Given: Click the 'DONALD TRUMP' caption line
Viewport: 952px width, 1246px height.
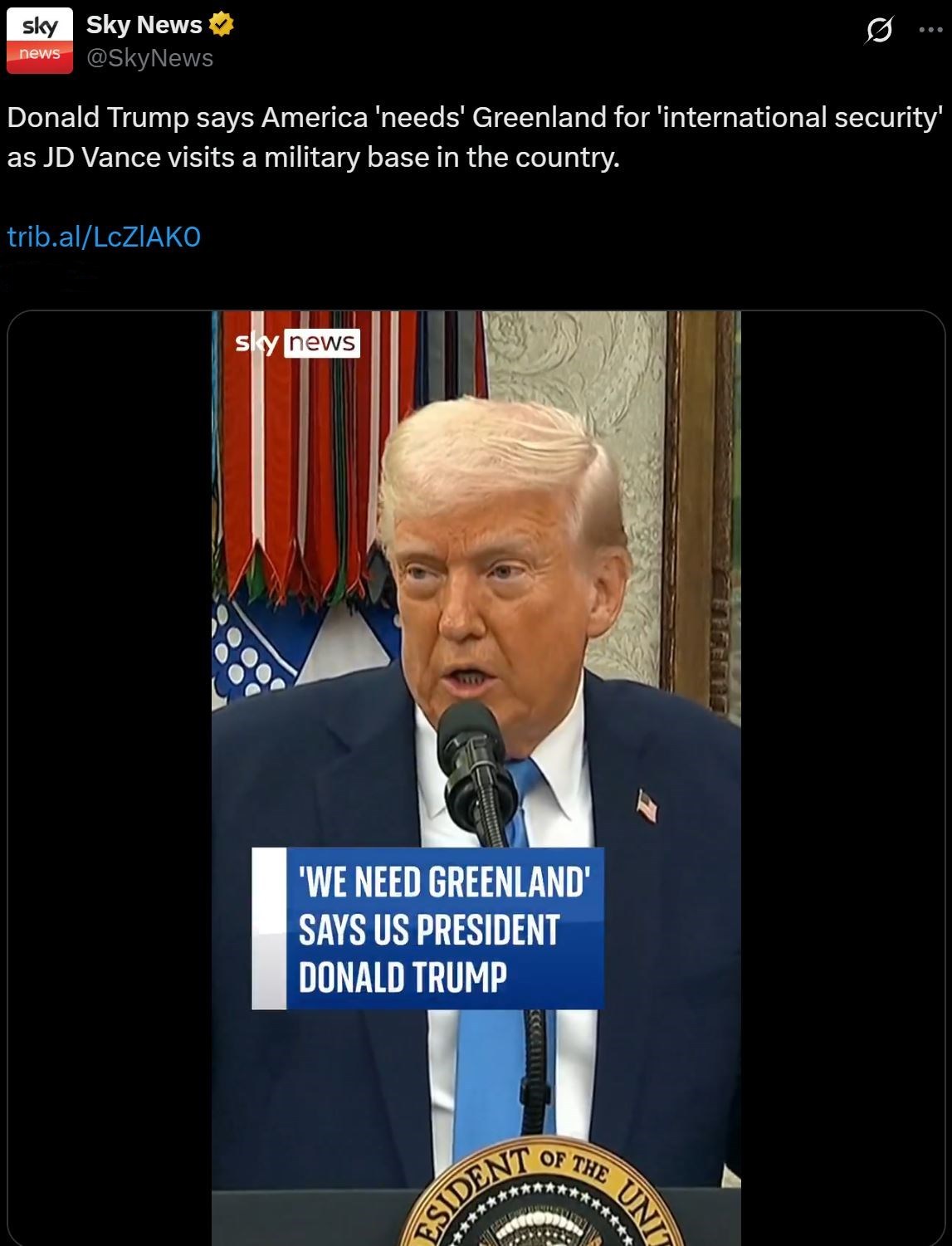Looking at the screenshot, I should [x=403, y=977].
